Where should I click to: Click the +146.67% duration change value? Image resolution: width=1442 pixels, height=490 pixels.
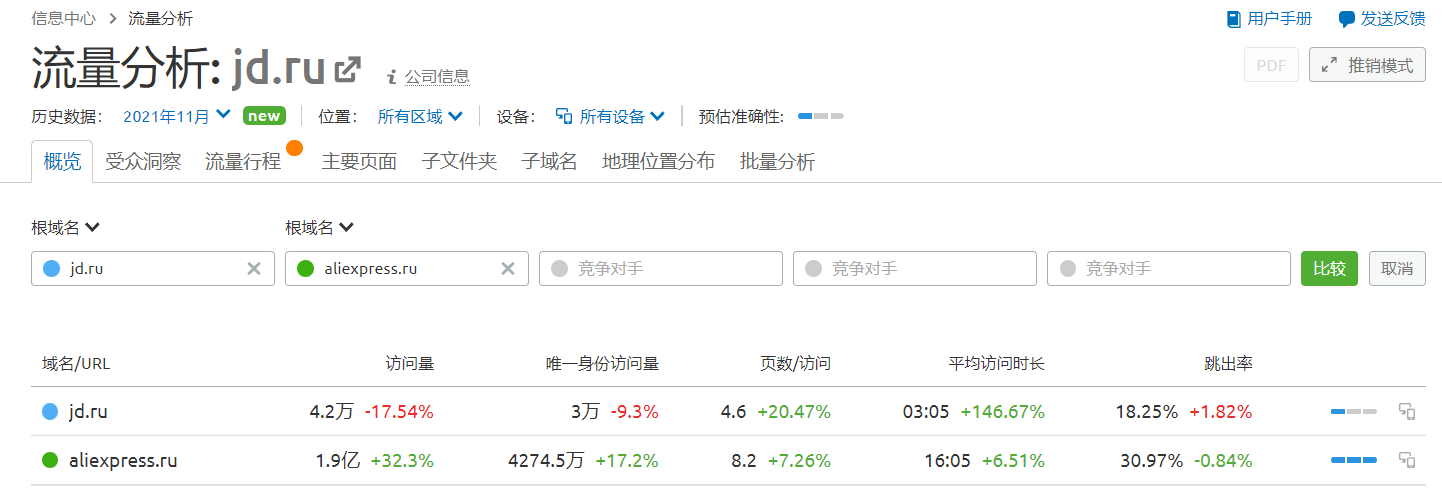1003,411
